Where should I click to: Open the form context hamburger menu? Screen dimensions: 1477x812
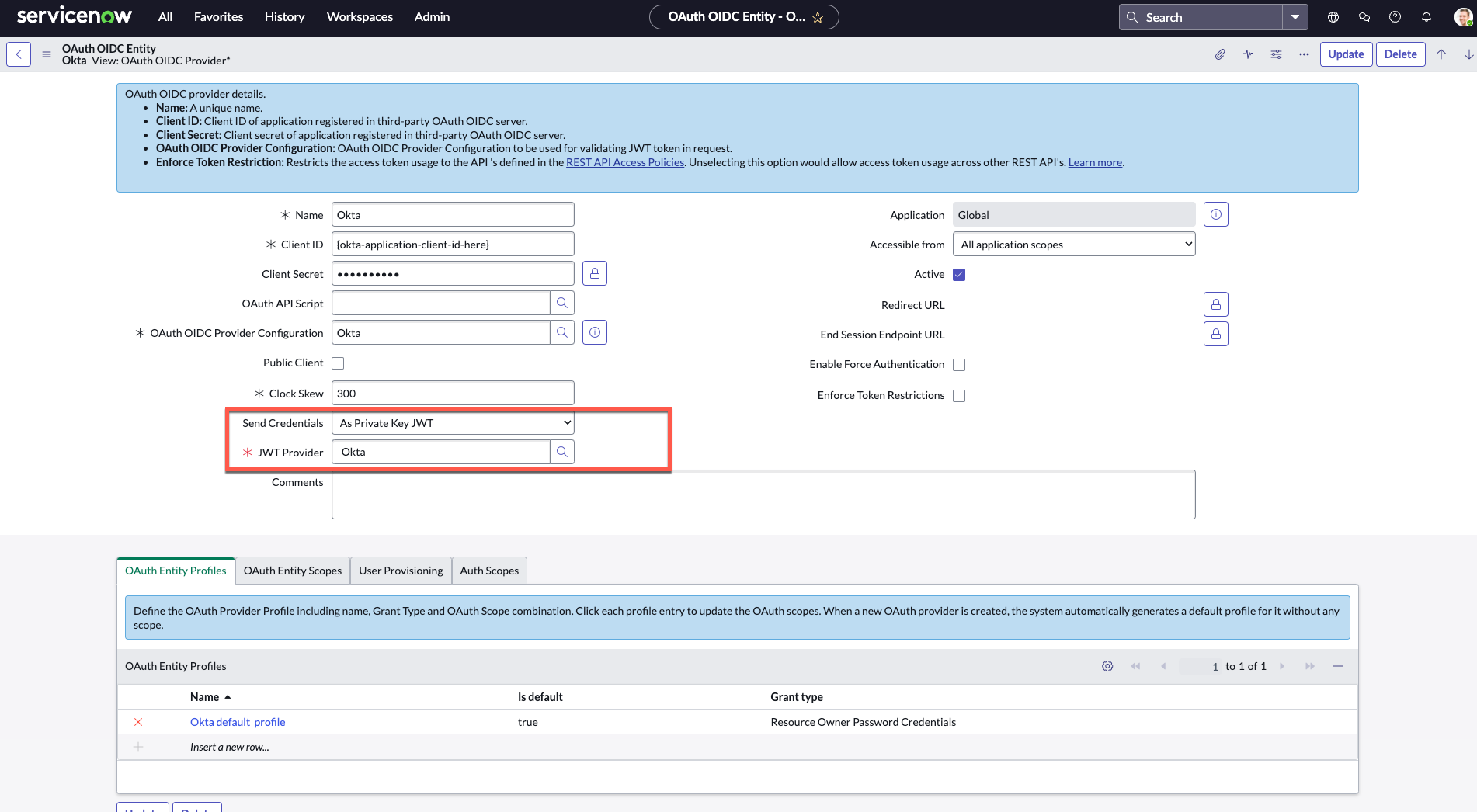tap(47, 54)
